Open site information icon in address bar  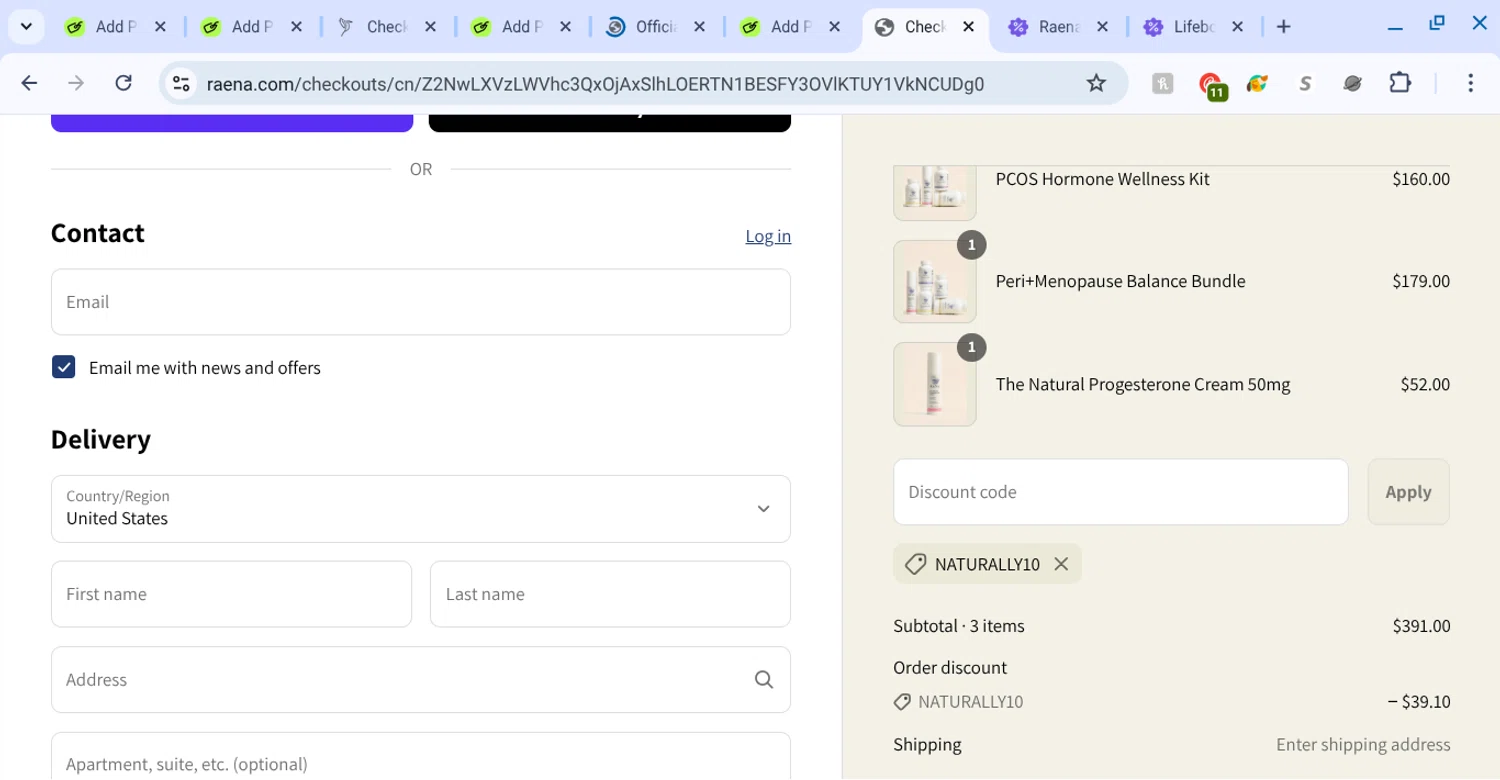coord(181,84)
